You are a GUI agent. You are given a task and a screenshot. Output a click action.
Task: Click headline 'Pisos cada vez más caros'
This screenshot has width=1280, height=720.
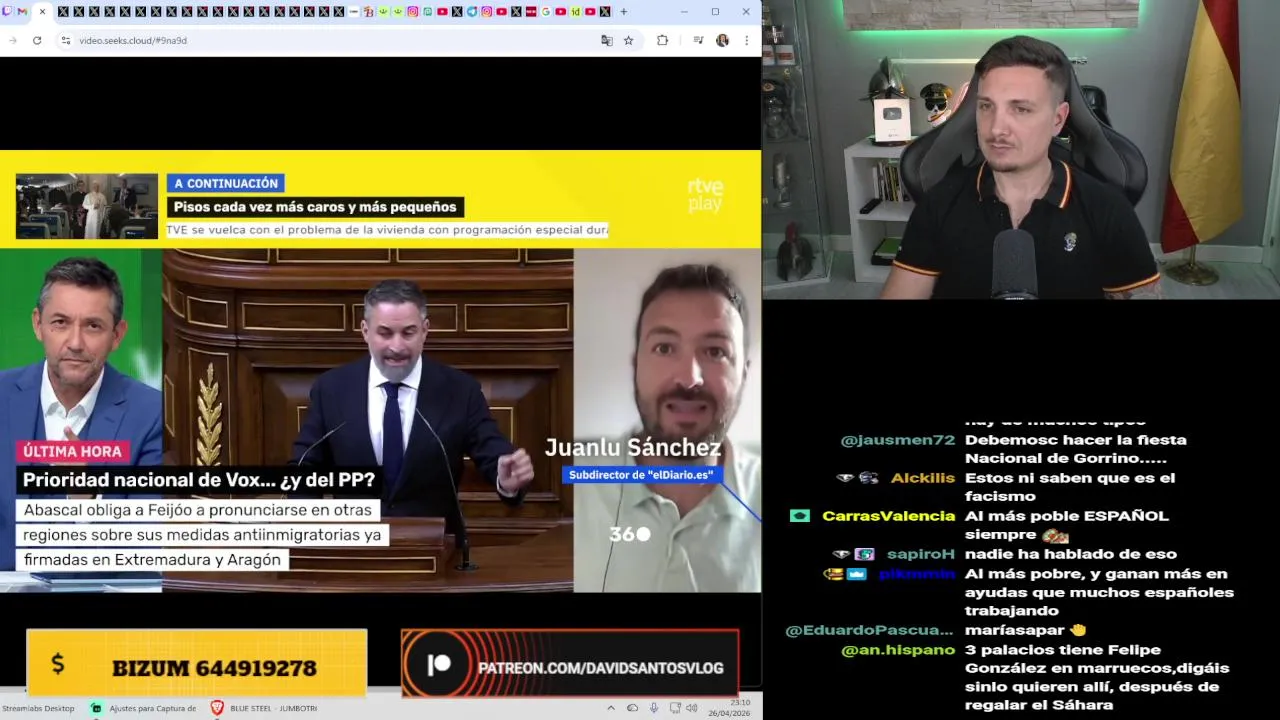pyautogui.click(x=315, y=207)
